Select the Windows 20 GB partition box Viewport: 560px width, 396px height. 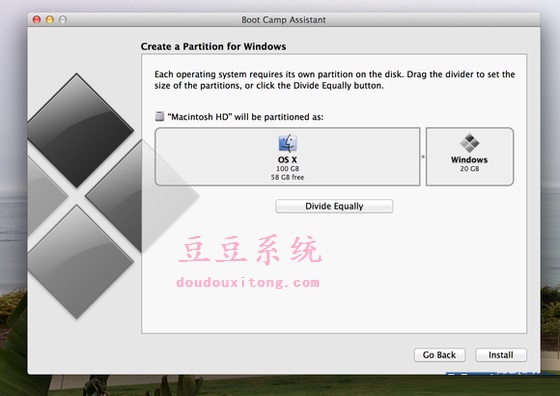point(470,156)
